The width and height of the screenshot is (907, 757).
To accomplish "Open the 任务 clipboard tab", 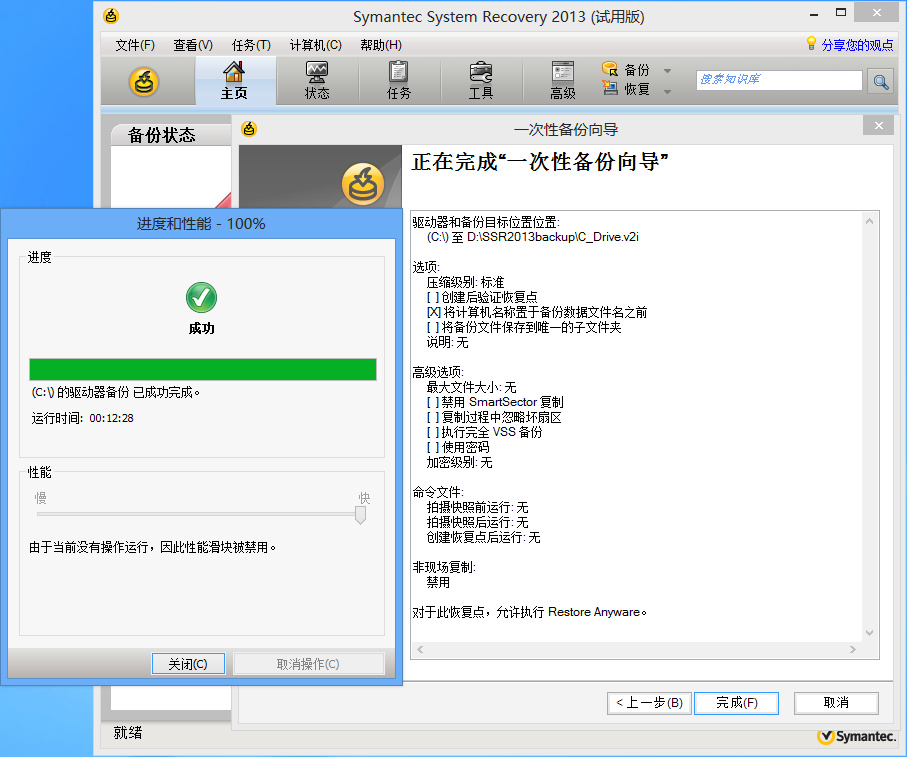I will (x=399, y=80).
